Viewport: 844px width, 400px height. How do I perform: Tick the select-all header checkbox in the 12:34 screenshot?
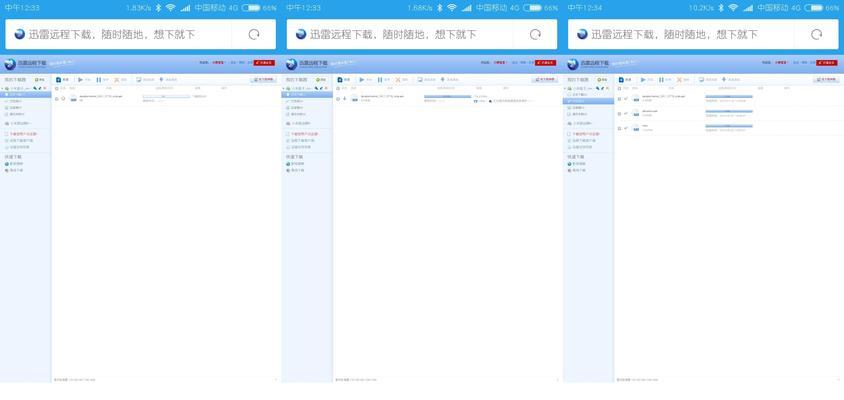coord(619,88)
